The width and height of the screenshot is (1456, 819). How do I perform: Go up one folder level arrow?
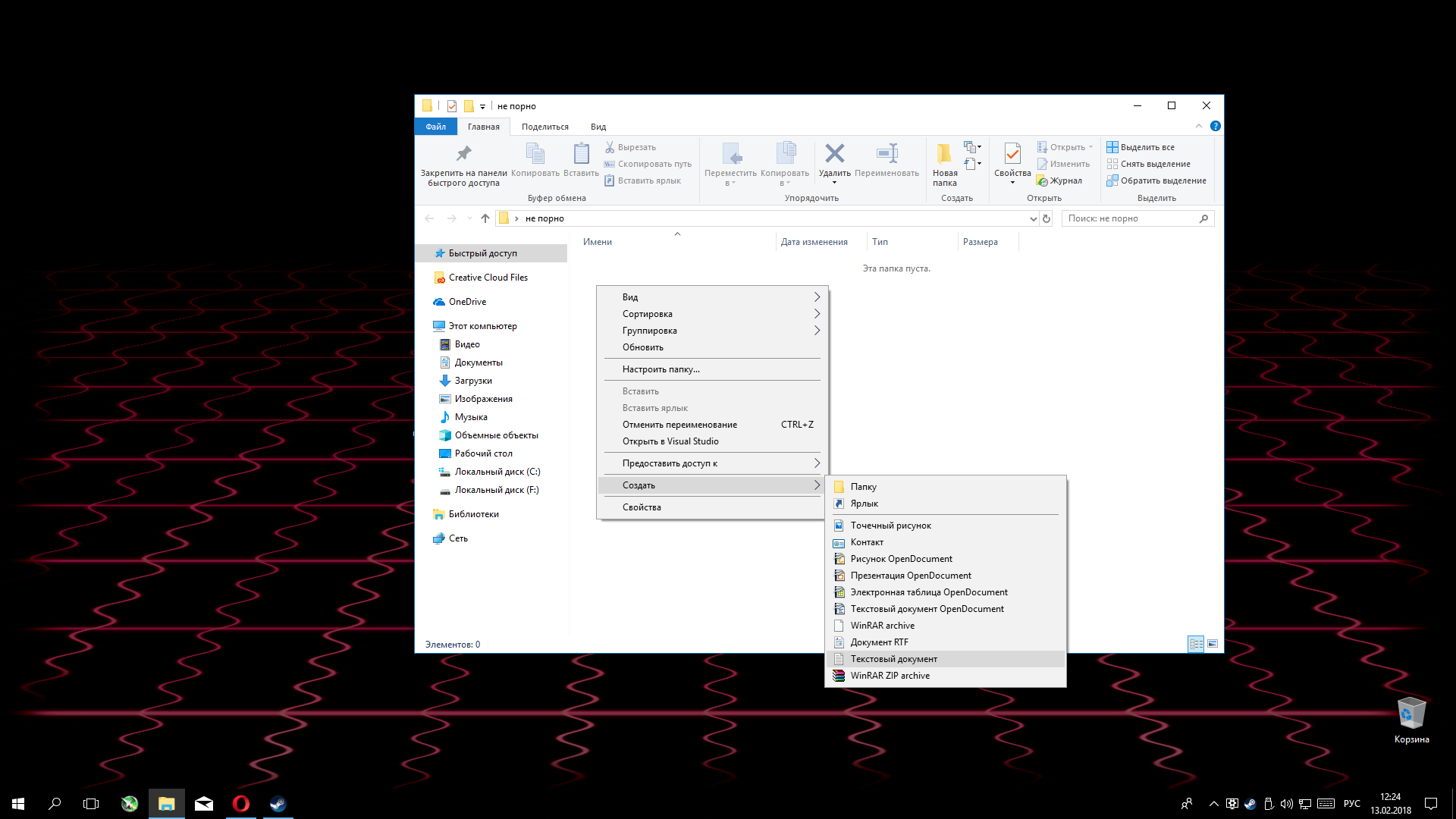[485, 218]
